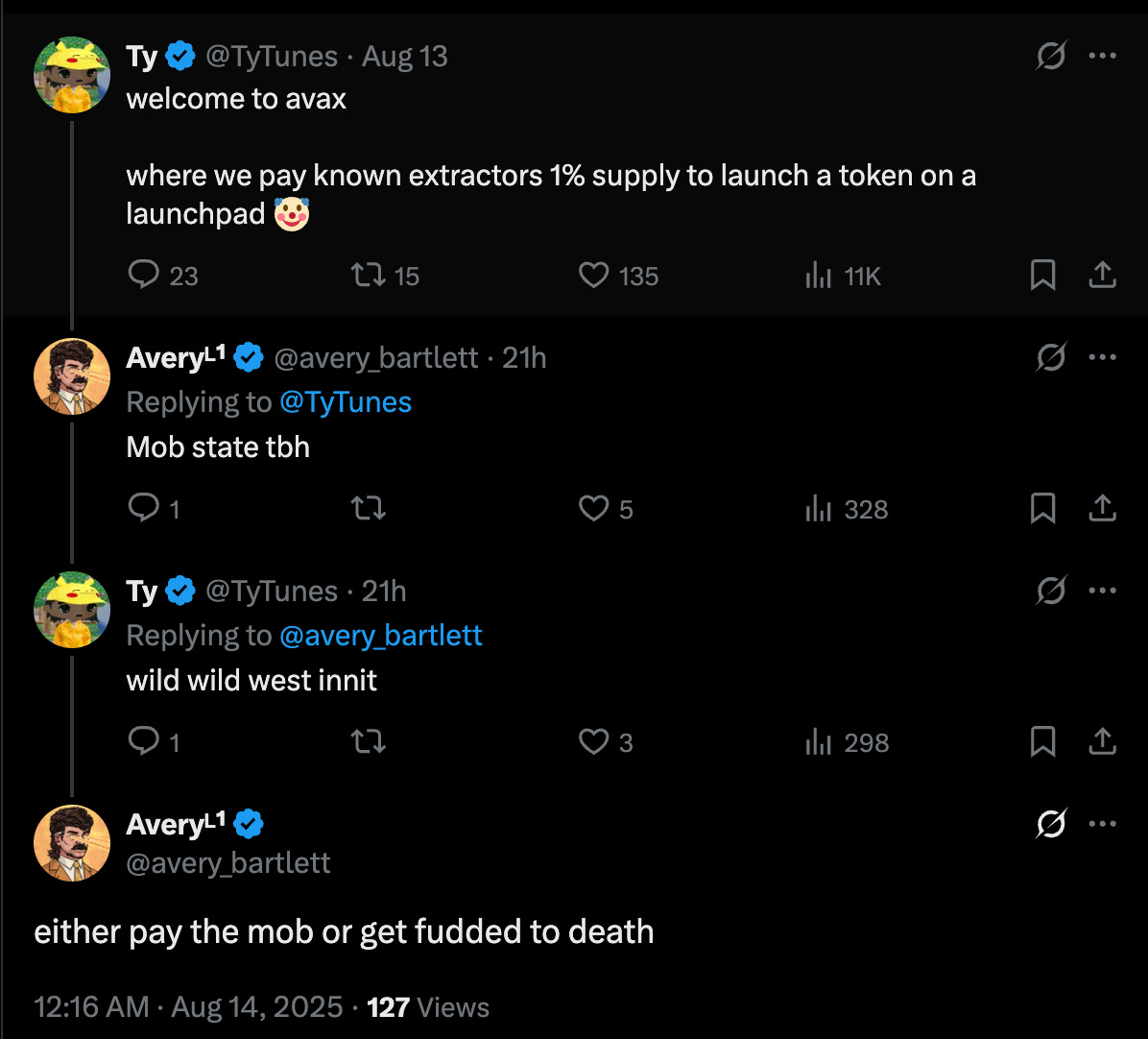Share the 'wild wild west innit' tweet
Screen dimensions: 1148x1039
[x=1103, y=742]
